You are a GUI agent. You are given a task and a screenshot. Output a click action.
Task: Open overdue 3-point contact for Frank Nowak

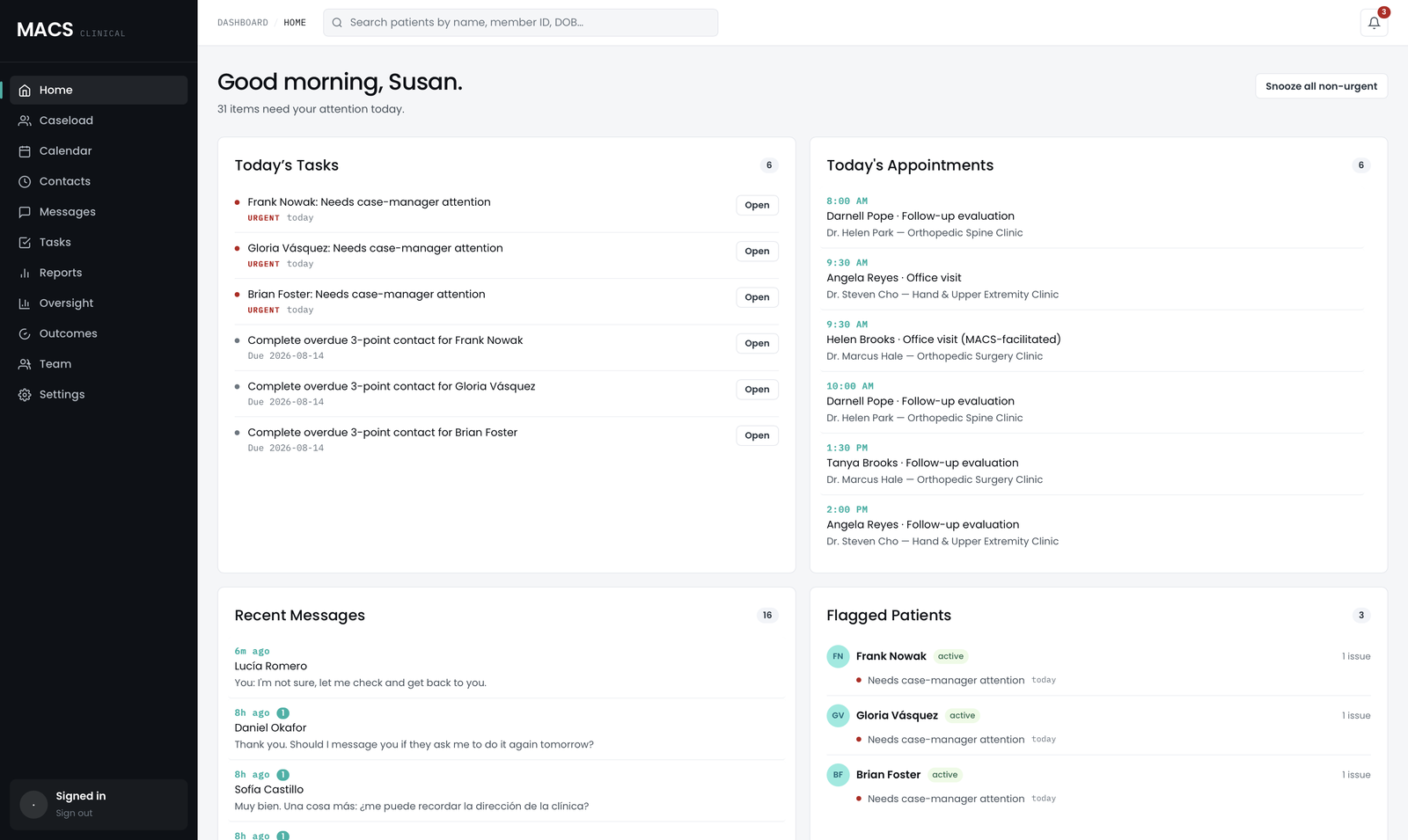(757, 344)
